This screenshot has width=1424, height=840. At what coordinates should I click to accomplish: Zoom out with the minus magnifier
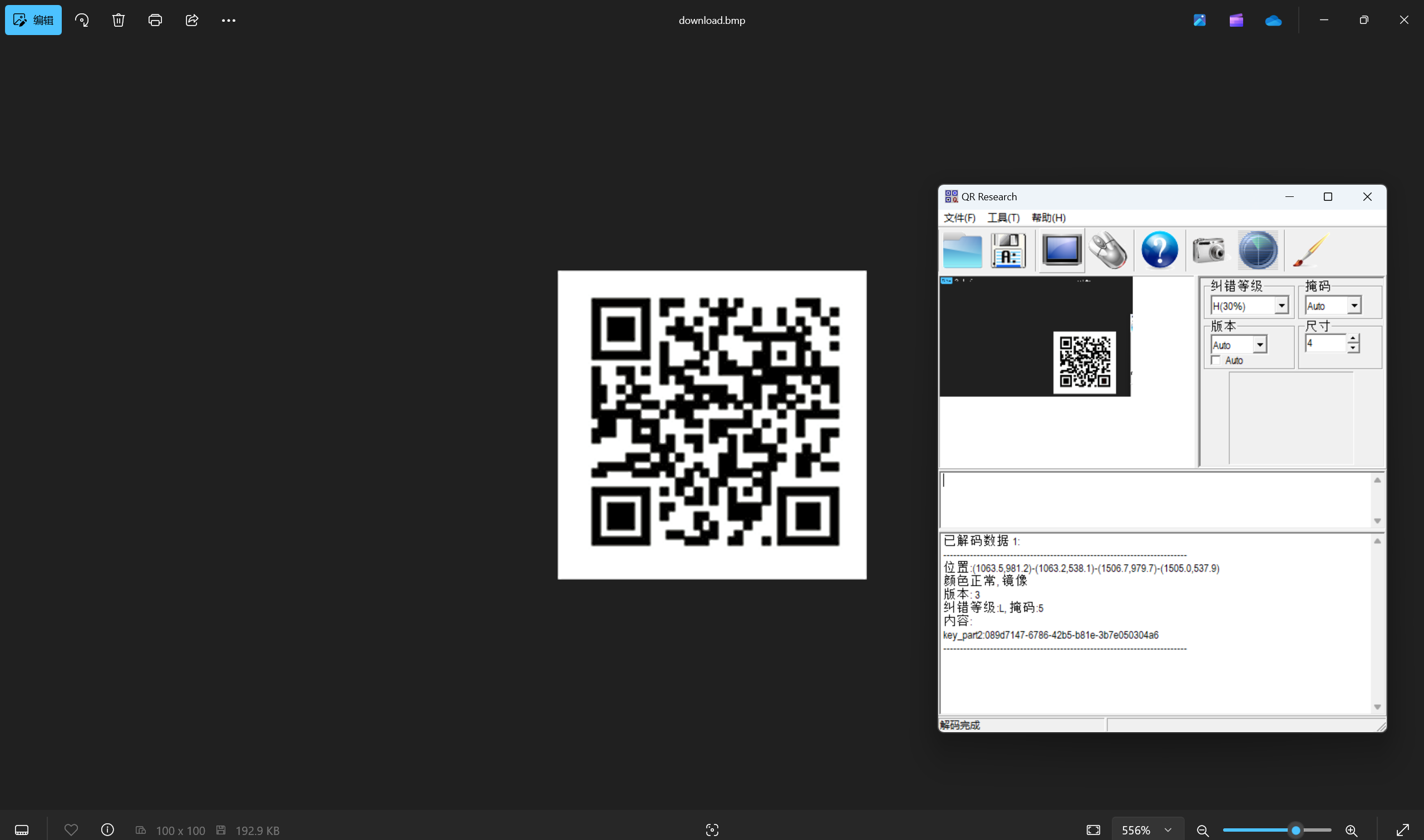click(1203, 831)
